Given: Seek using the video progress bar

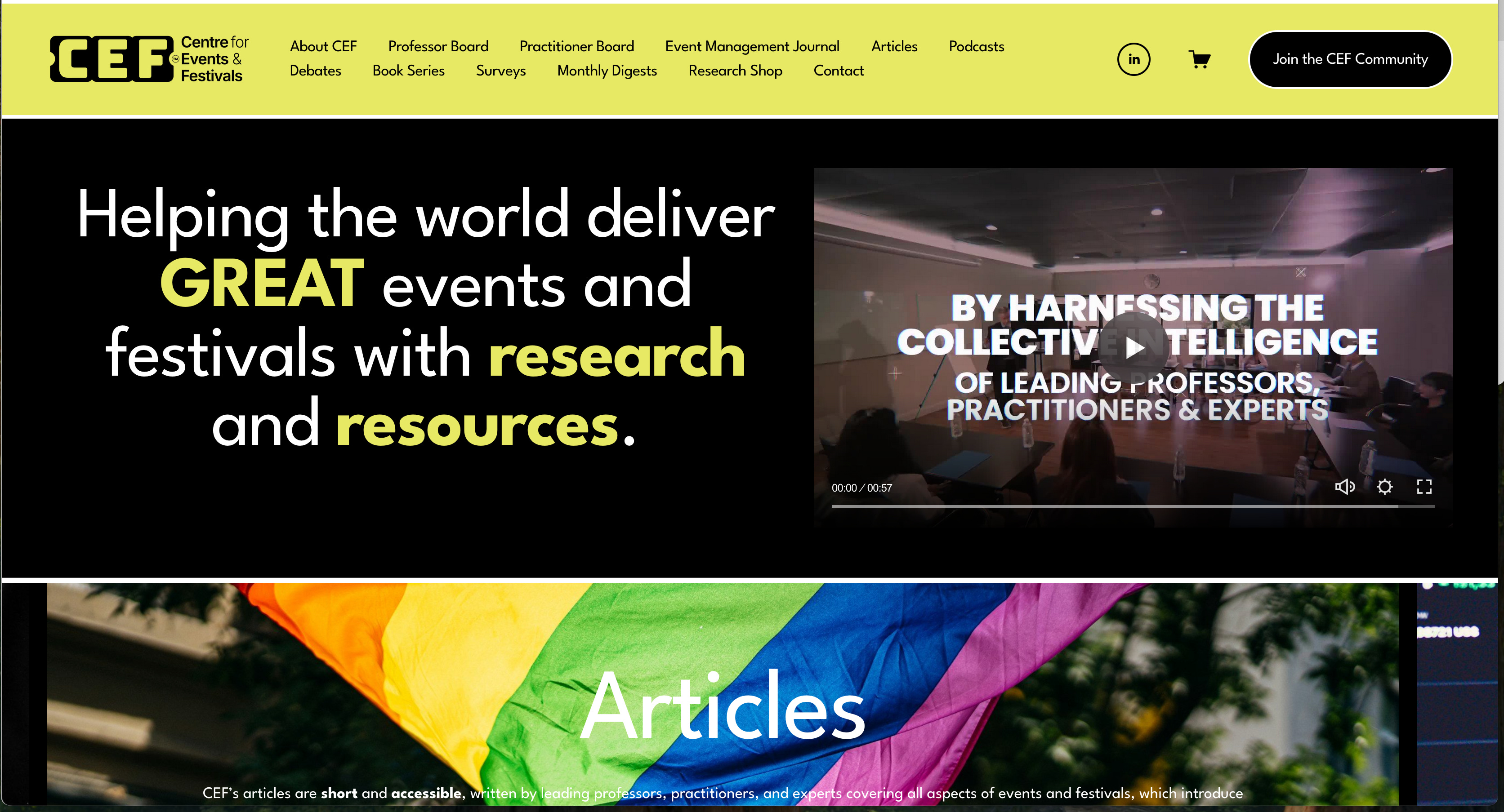Looking at the screenshot, I should 1133,506.
